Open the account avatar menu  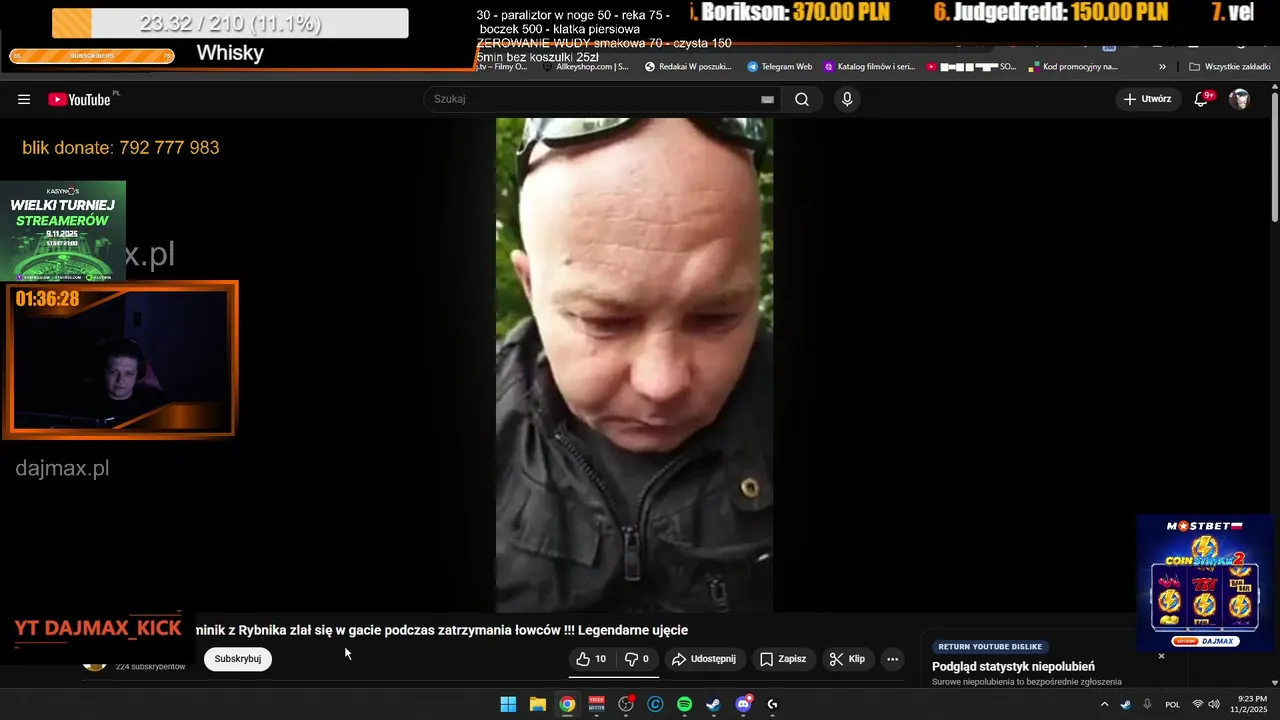(1239, 99)
